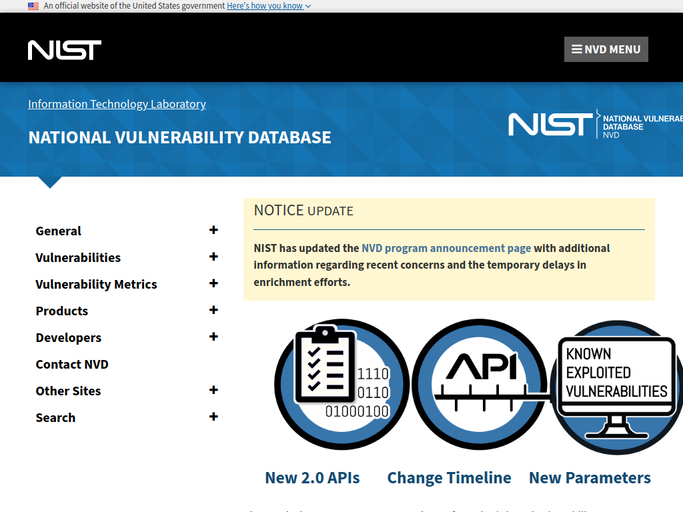Expand the Vulnerabilities plus icon

coord(213,257)
